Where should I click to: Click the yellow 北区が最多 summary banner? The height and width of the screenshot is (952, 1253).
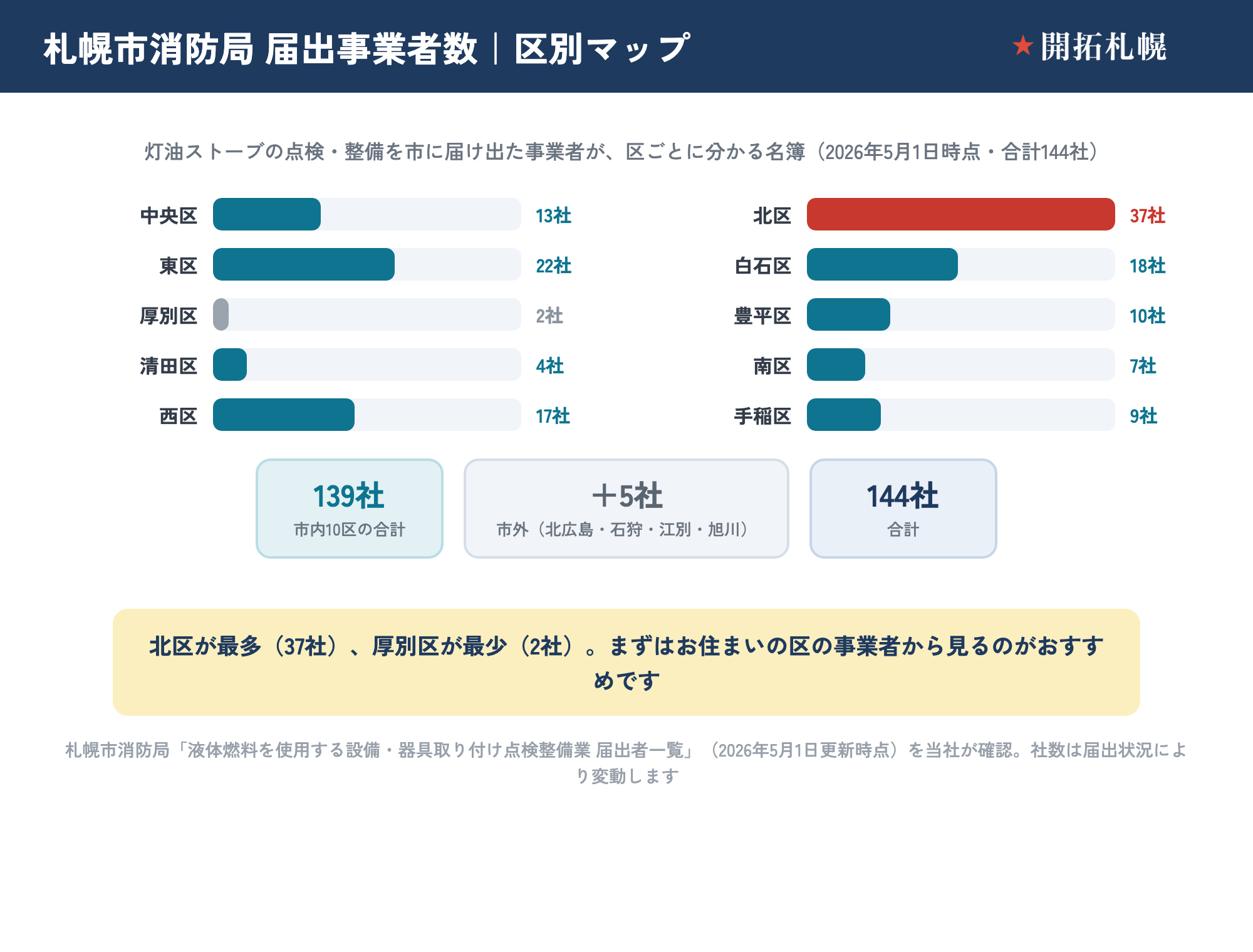pos(626,662)
